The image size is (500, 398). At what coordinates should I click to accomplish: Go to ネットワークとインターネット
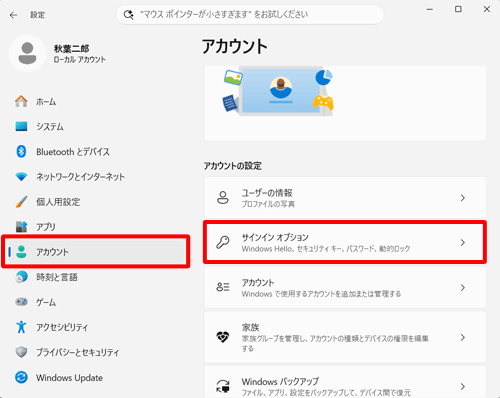80,177
